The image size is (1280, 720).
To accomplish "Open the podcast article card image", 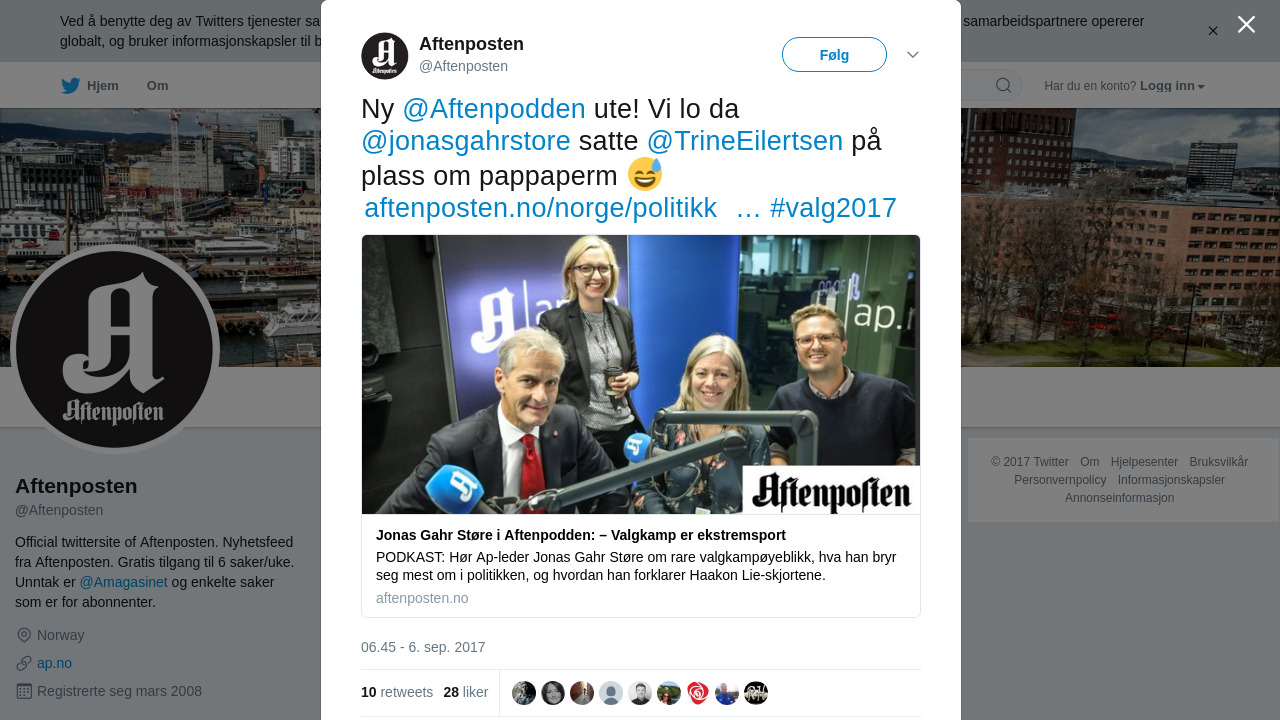I will point(641,375).
